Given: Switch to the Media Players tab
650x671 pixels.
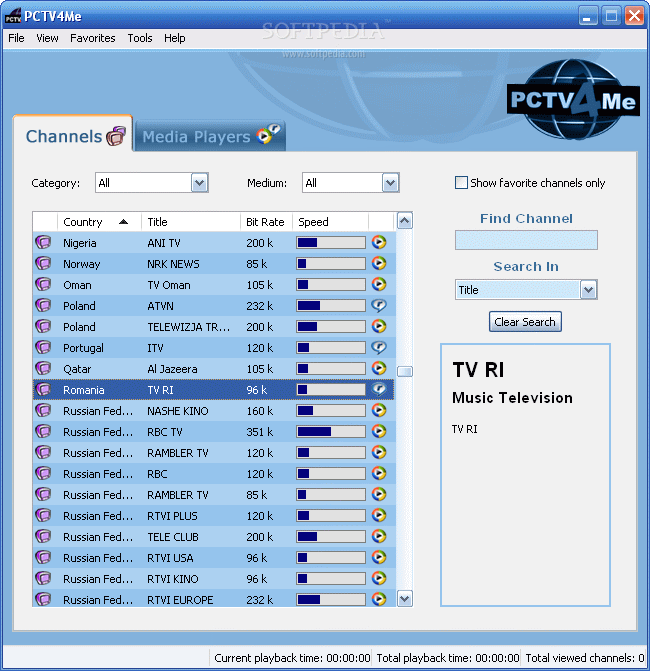Looking at the screenshot, I should click(210, 136).
